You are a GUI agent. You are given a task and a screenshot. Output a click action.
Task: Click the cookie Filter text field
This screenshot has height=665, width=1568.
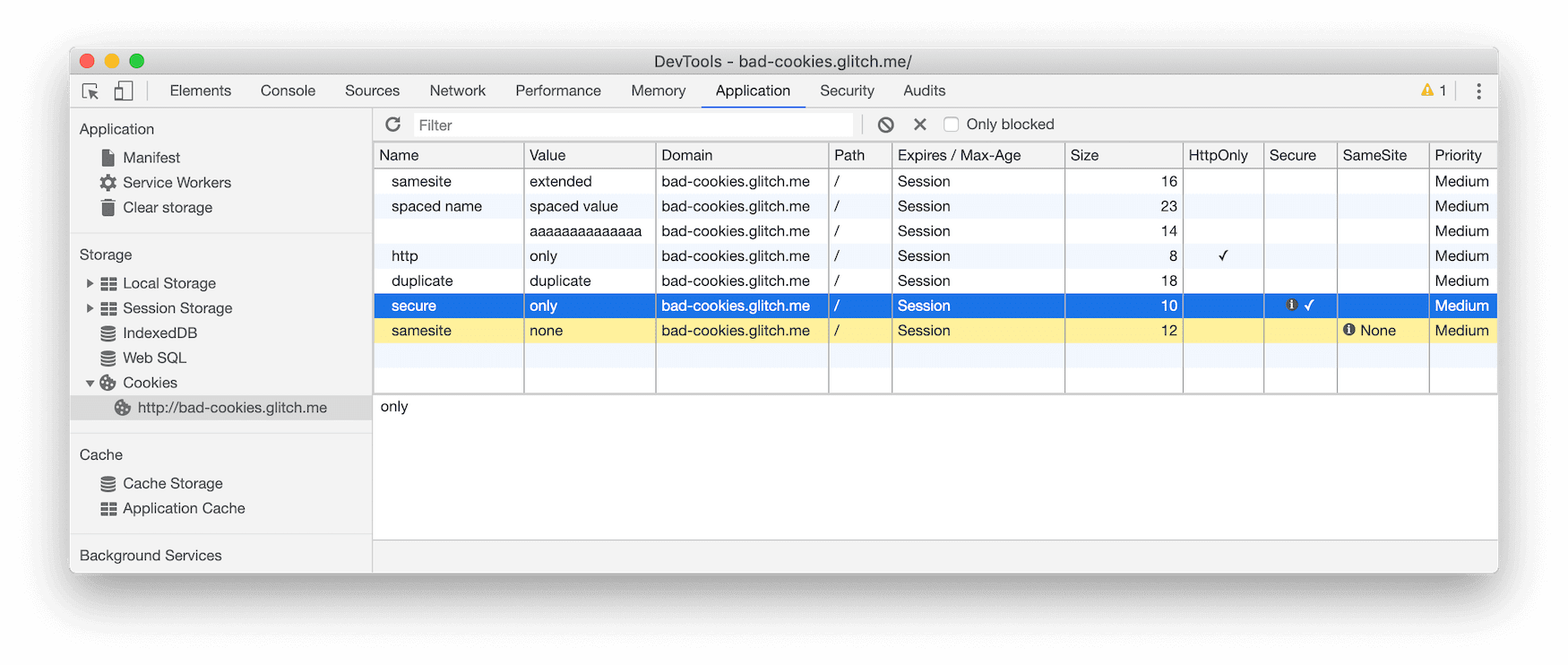632,125
